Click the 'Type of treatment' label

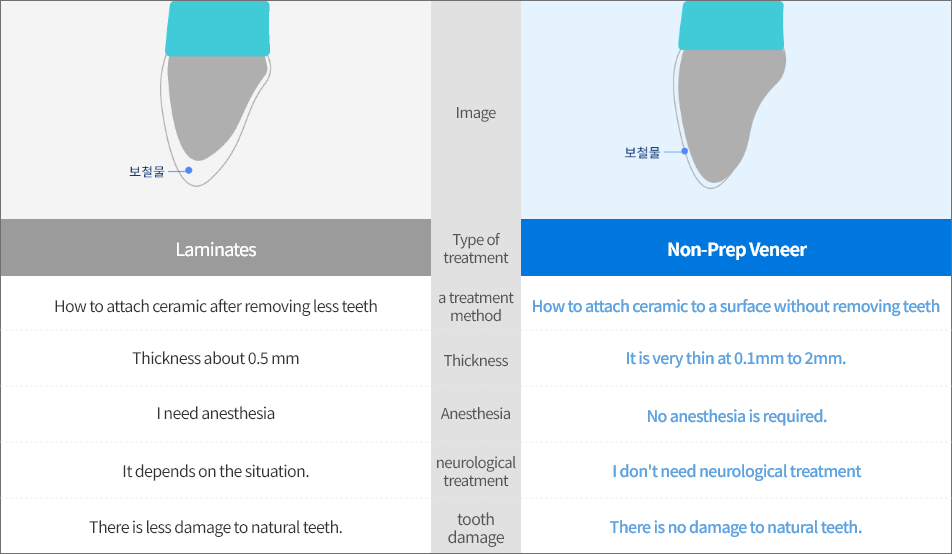476,248
